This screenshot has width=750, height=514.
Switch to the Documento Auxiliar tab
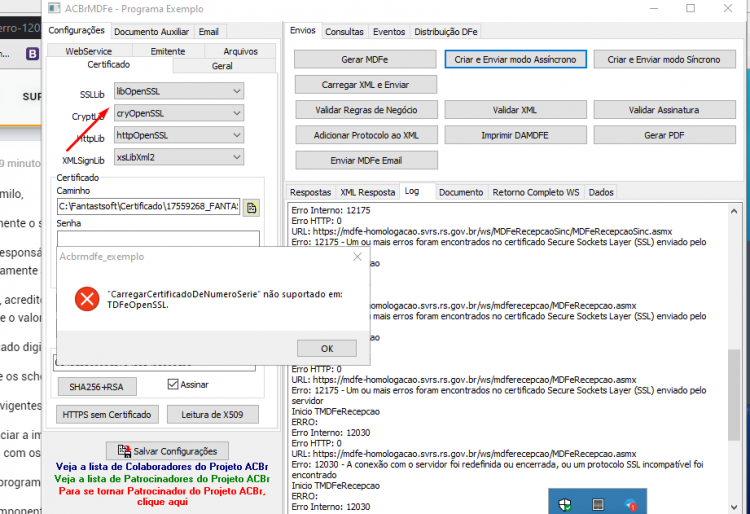pos(152,32)
